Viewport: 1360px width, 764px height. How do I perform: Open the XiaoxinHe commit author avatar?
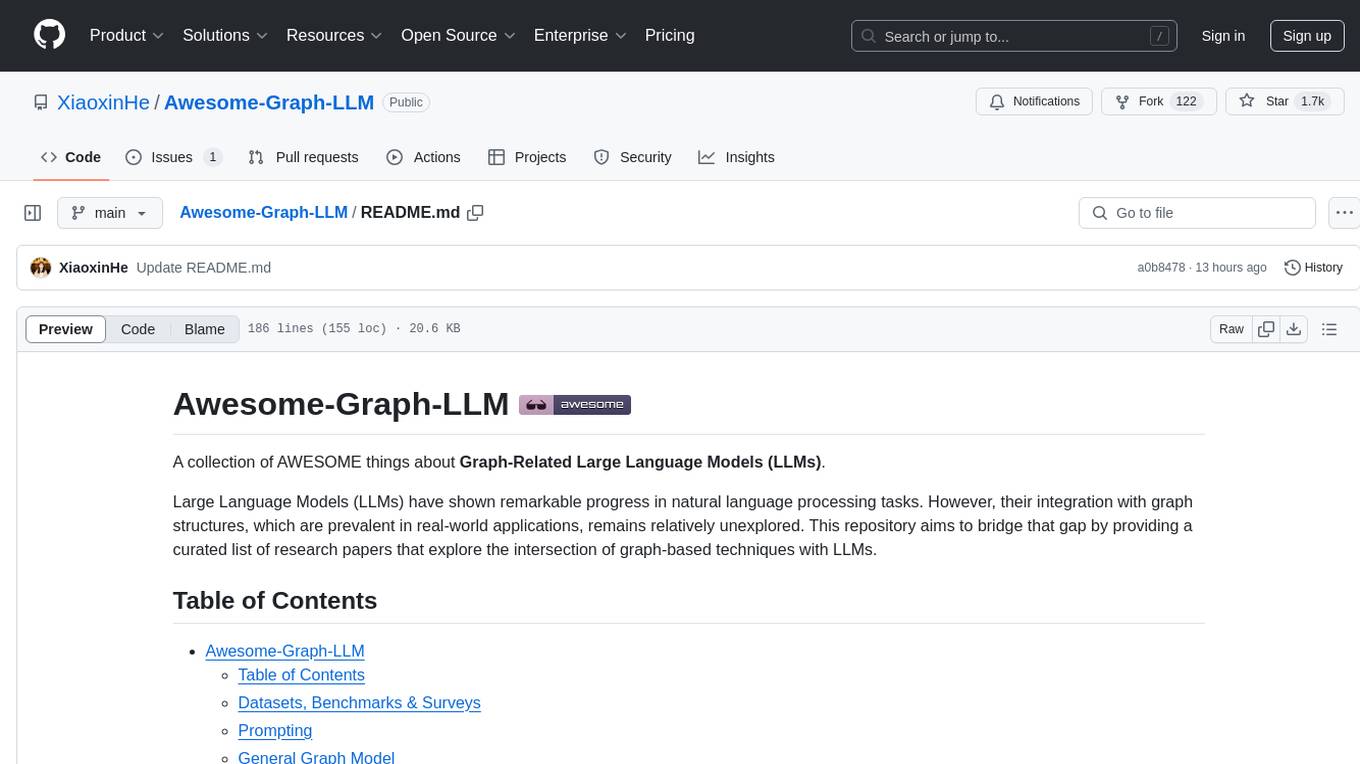(x=41, y=267)
